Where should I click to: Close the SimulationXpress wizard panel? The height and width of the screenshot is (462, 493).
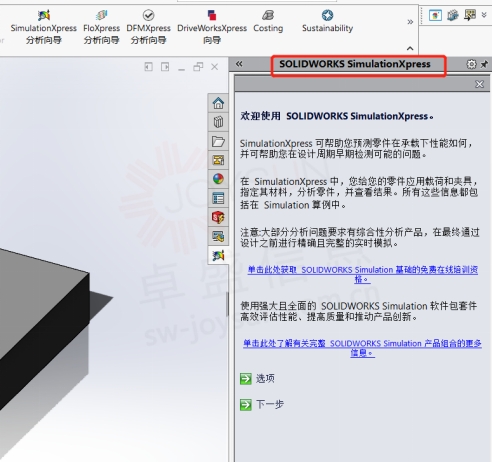point(479,84)
